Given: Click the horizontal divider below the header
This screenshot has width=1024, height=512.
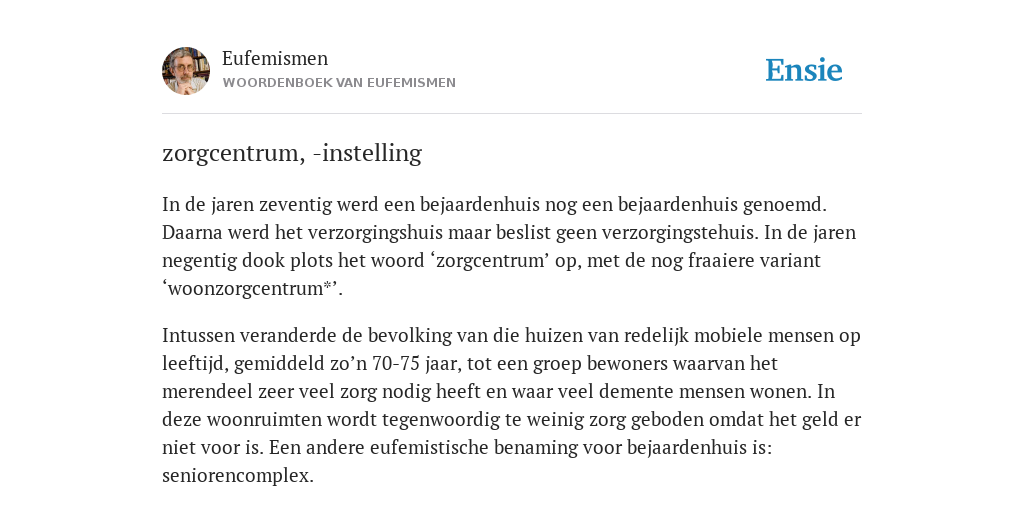Looking at the screenshot, I should (x=512, y=114).
